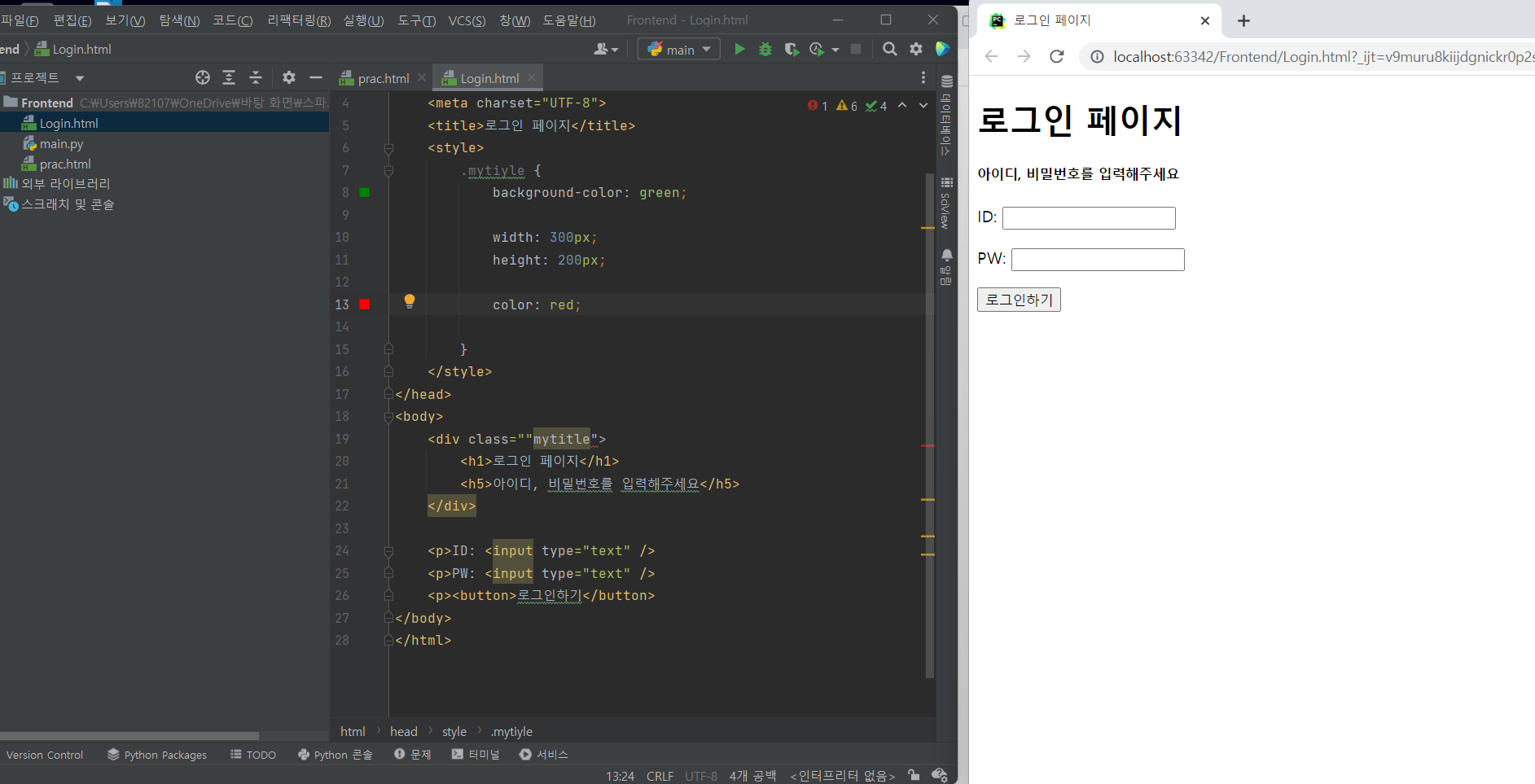Screen dimensions: 1535x784
Task: Change the UTF-8 encoding in status bar
Action: pos(701,776)
